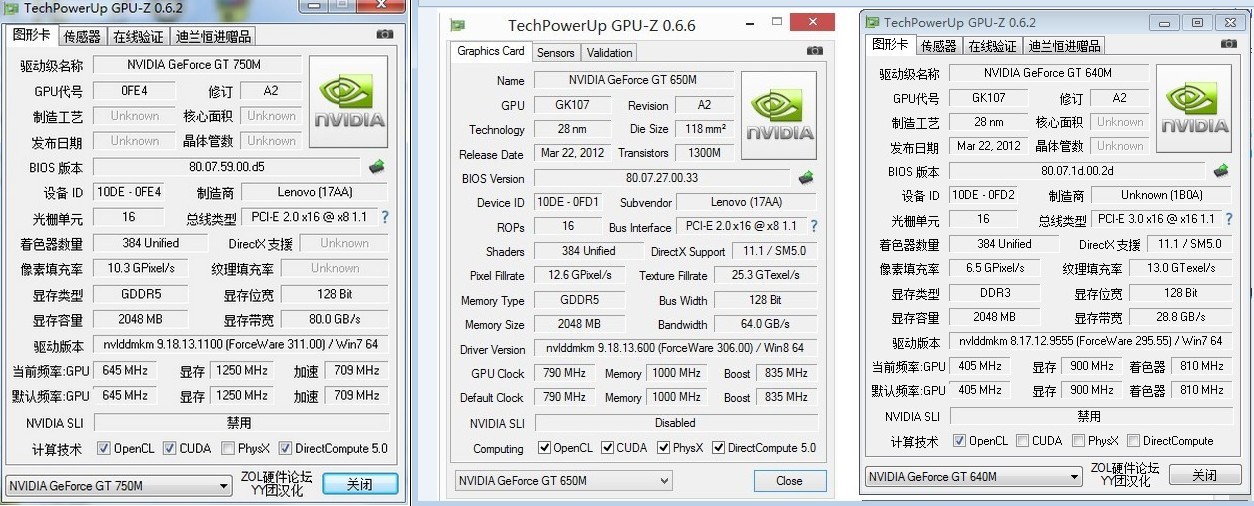Open 传感器 tab in GT 640M window
The image size is (1254, 506).
click(x=939, y=45)
